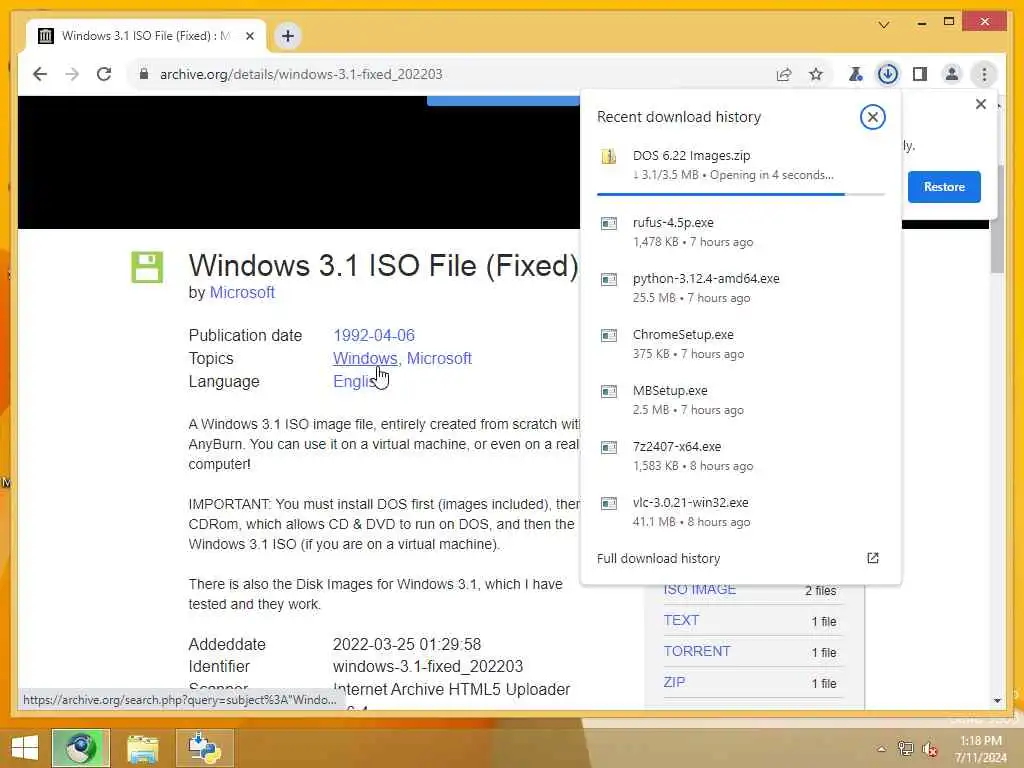Open rufus-4.5p.exe from downloads

pyautogui.click(x=740, y=232)
